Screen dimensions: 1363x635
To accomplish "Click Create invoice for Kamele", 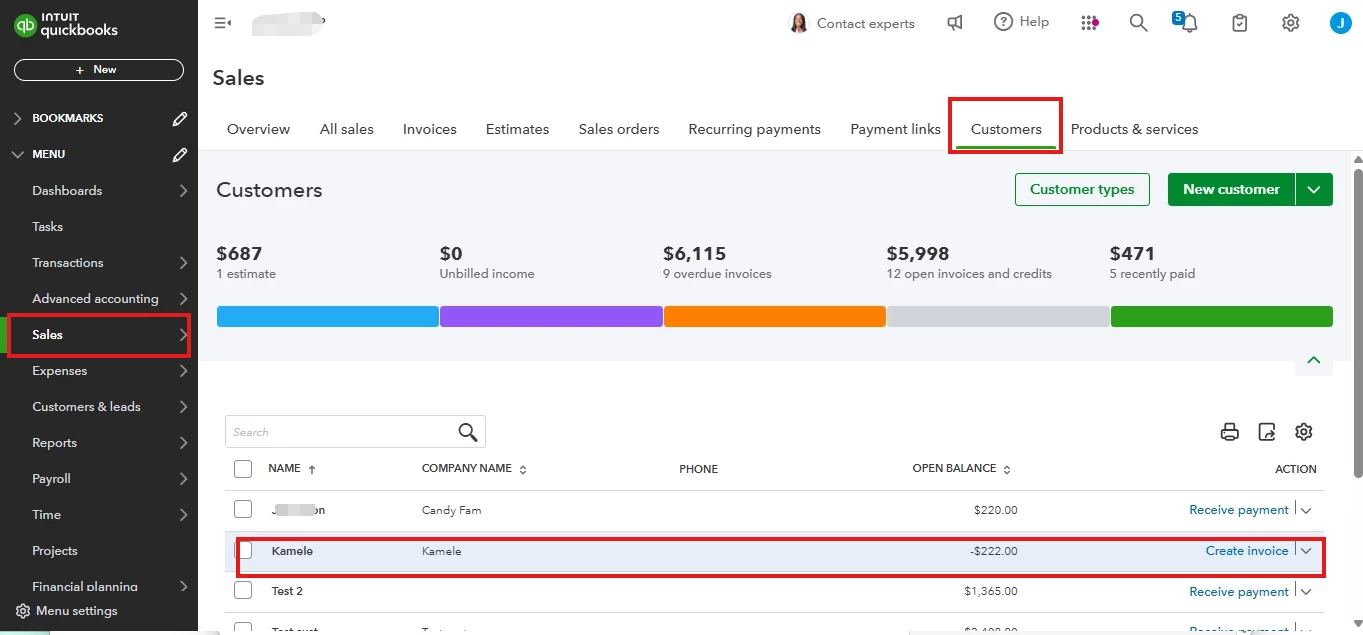I will click(1247, 550).
